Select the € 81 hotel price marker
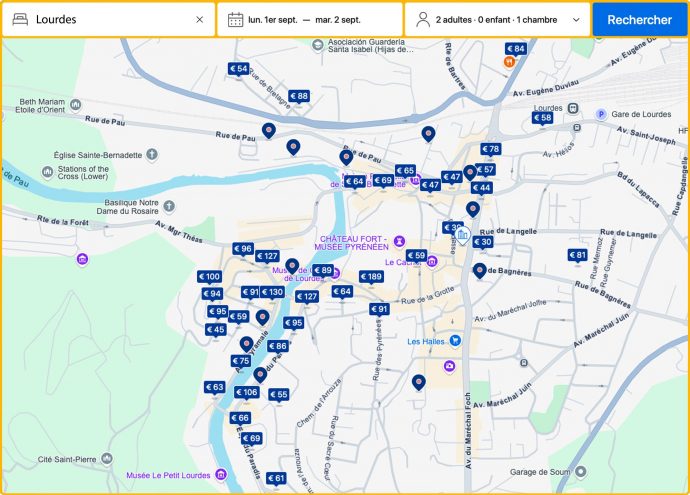 577,255
